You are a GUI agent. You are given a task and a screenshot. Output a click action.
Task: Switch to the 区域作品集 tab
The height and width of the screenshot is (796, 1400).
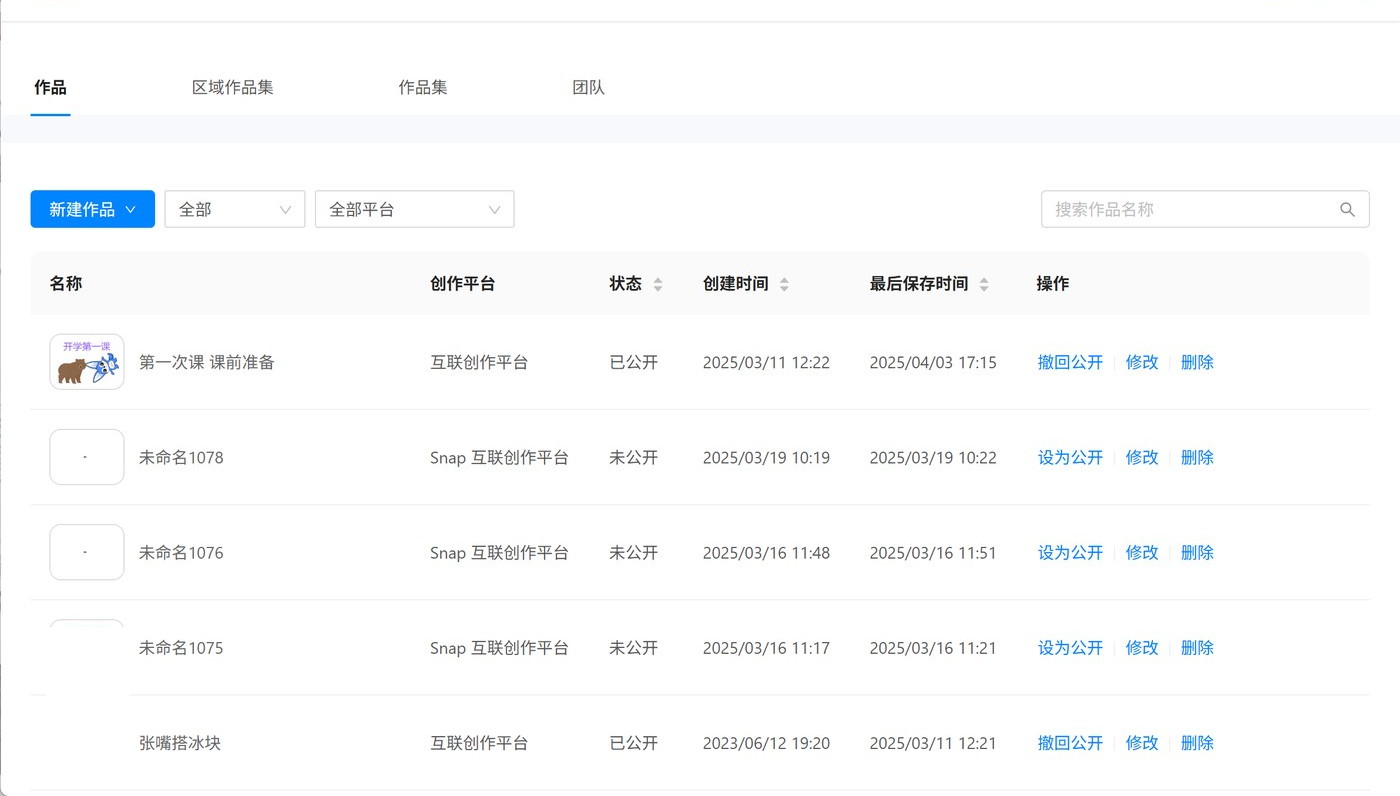(233, 87)
